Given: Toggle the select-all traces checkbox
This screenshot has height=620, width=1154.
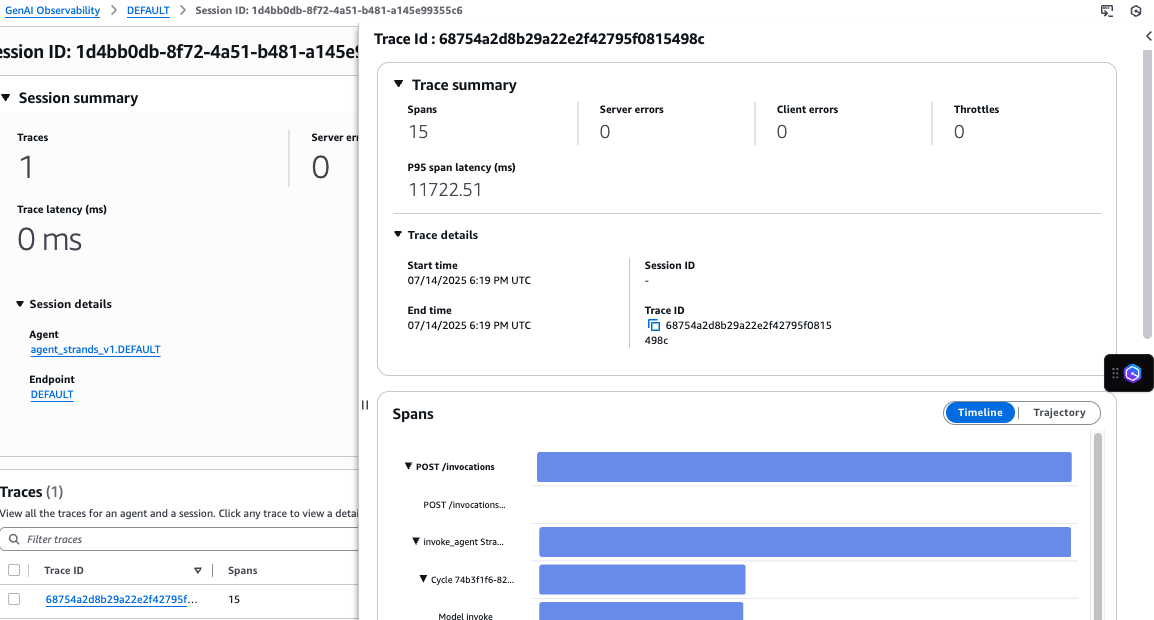Looking at the screenshot, I should coord(14,570).
